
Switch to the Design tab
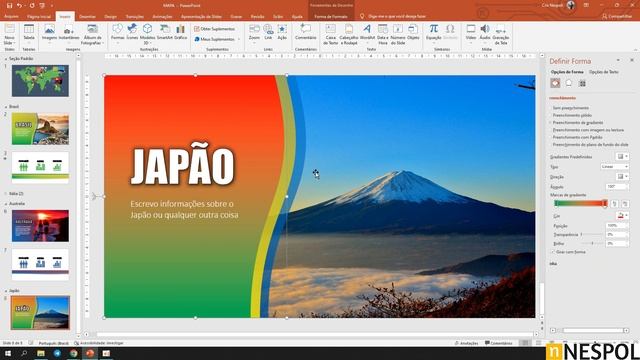coord(110,16)
